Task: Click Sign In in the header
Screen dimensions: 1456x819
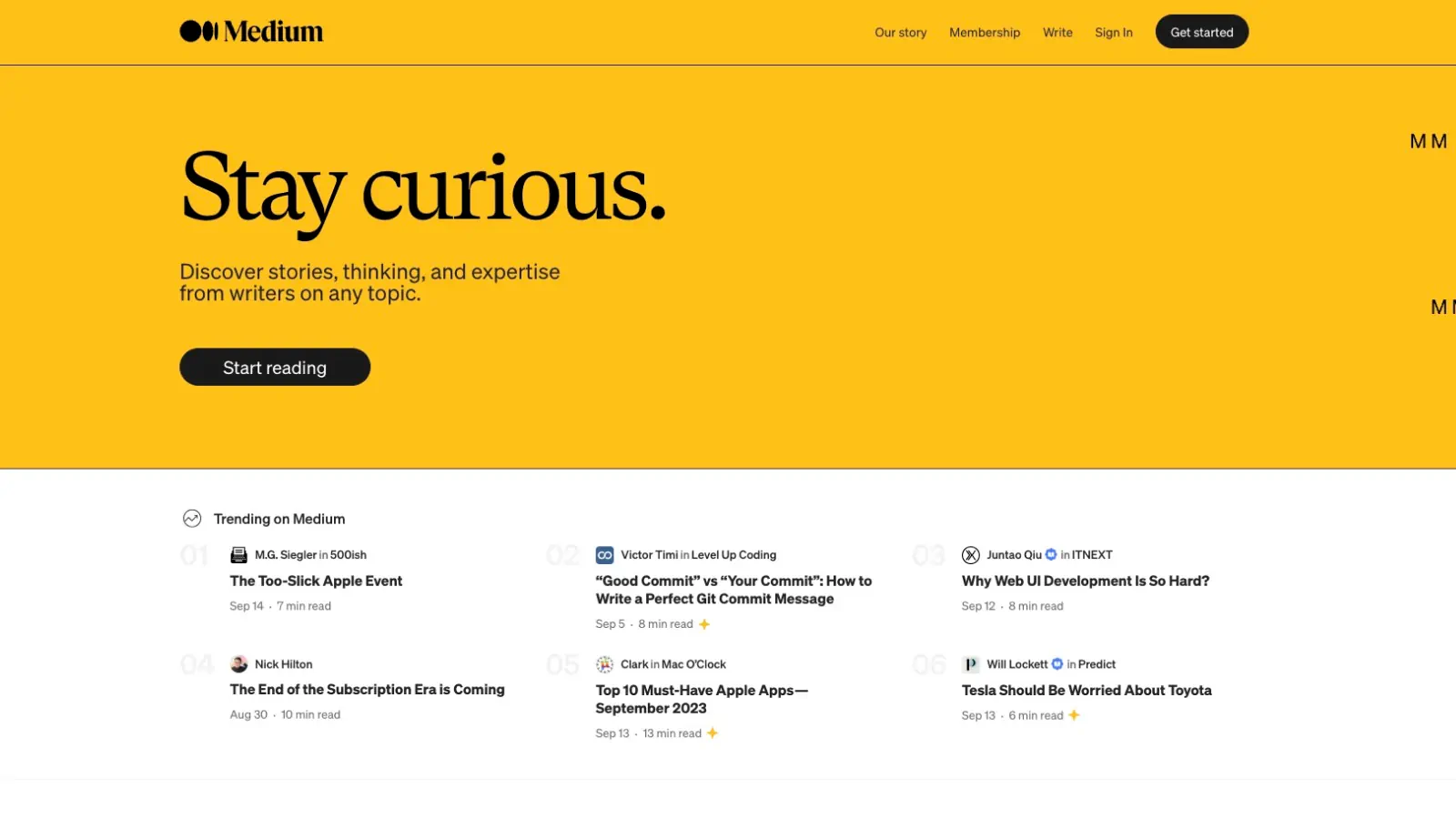Action: coord(1114,33)
